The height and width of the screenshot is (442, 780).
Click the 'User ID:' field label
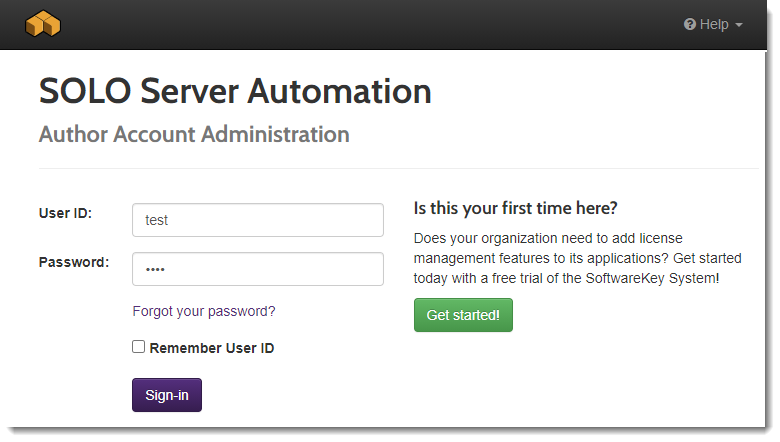coord(65,213)
